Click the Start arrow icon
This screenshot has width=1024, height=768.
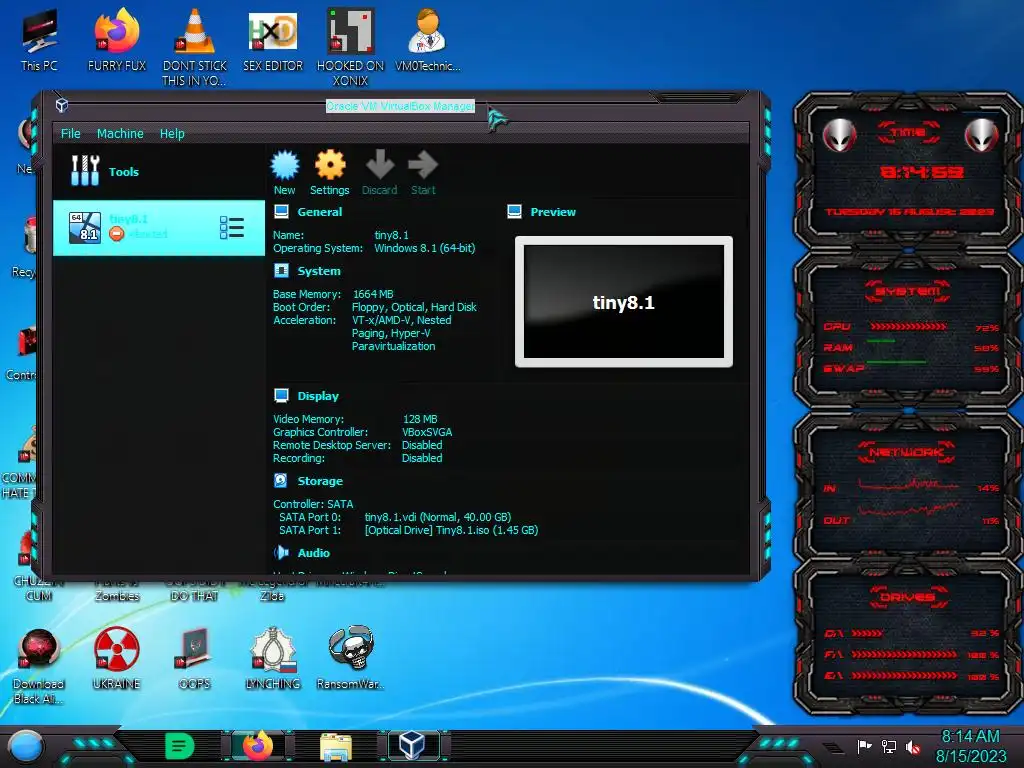(423, 172)
